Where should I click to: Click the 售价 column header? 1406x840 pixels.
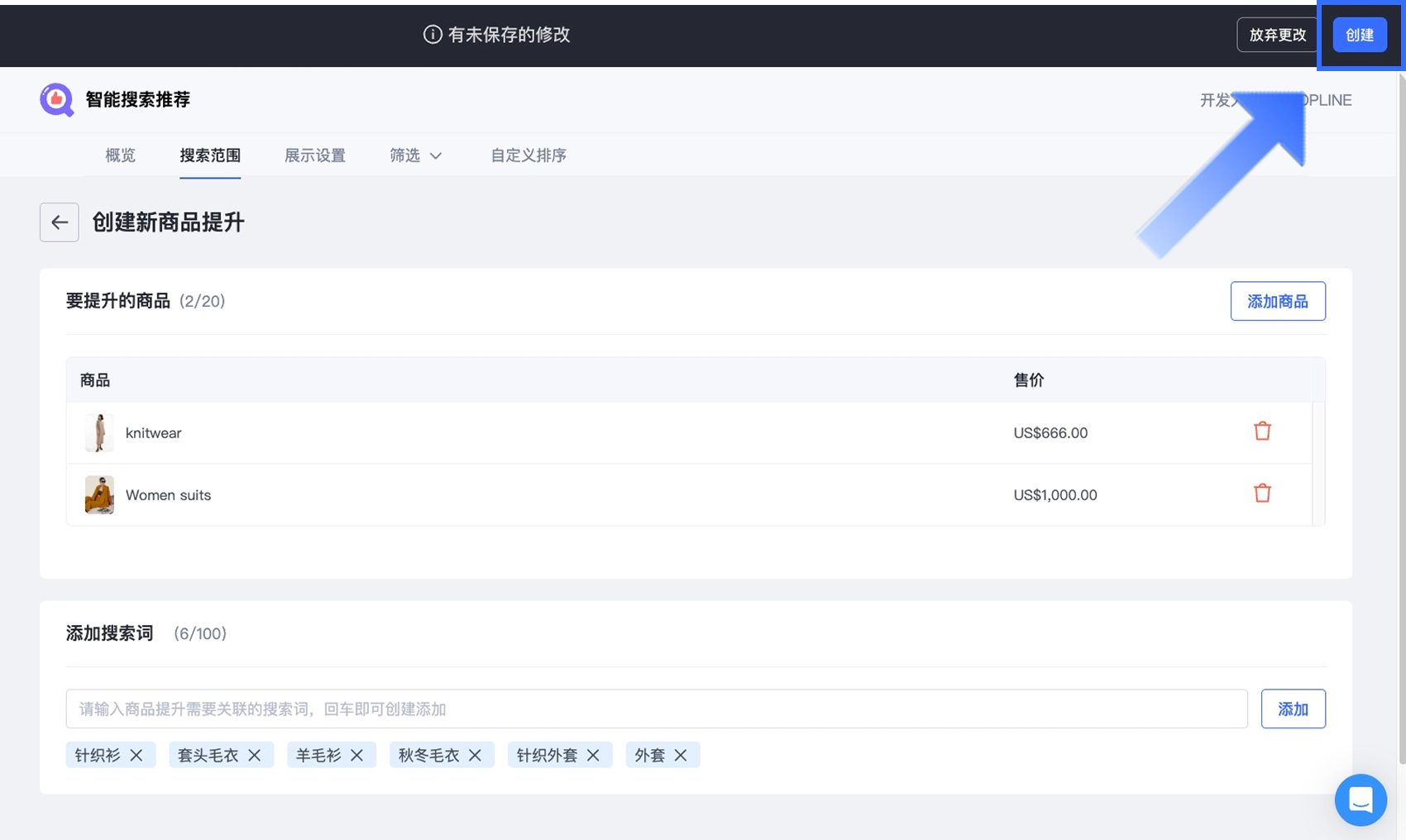pos(1029,380)
